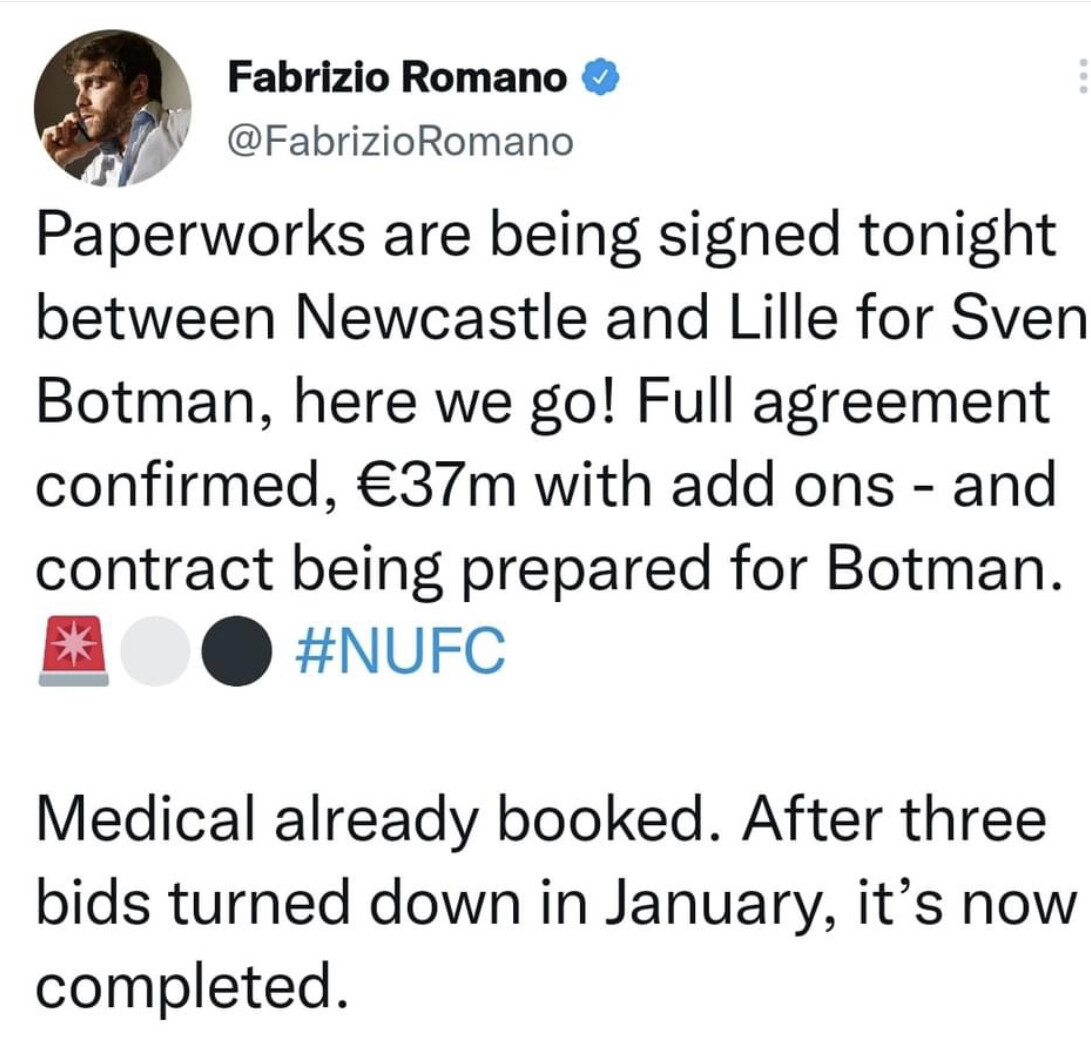1091x1049 pixels.
Task: Click the red siren emoji
Action: click(x=73, y=652)
